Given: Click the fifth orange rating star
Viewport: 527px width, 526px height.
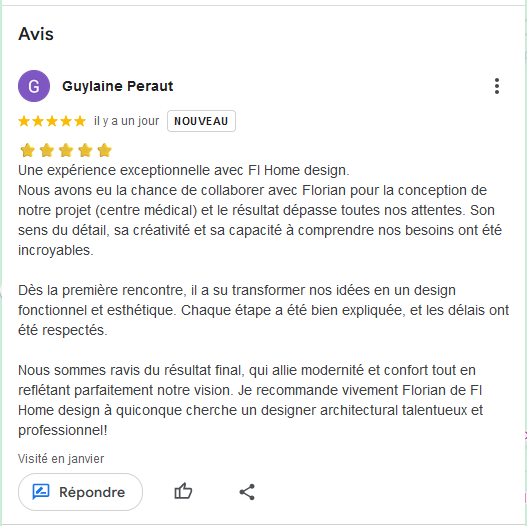Looking at the screenshot, I should tap(80, 121).
